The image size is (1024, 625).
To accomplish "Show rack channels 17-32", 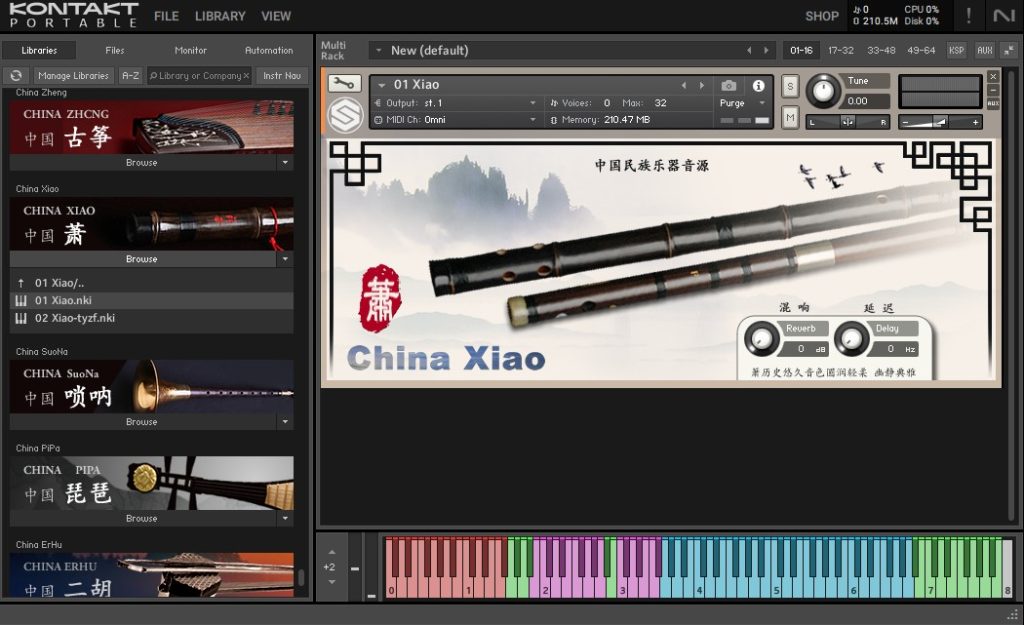I will [840, 50].
